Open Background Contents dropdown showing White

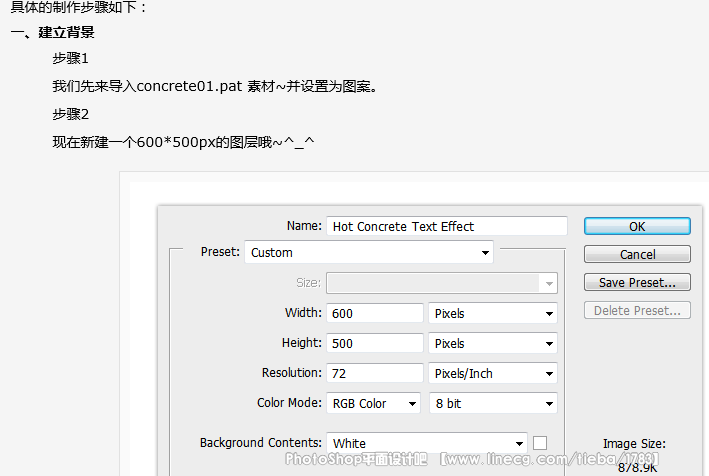[x=427, y=443]
